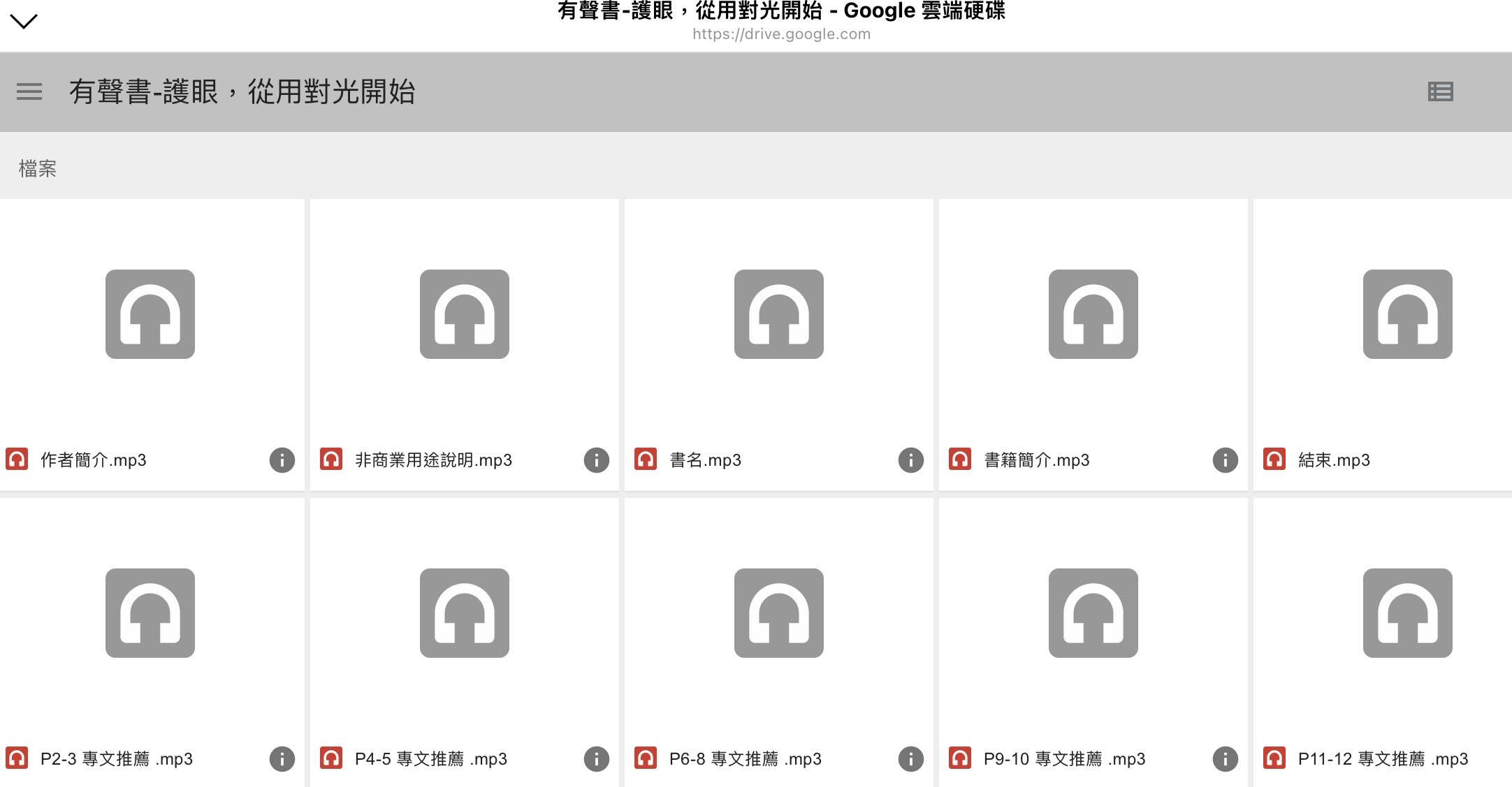Show info for 作者簡介.mp3

(282, 460)
